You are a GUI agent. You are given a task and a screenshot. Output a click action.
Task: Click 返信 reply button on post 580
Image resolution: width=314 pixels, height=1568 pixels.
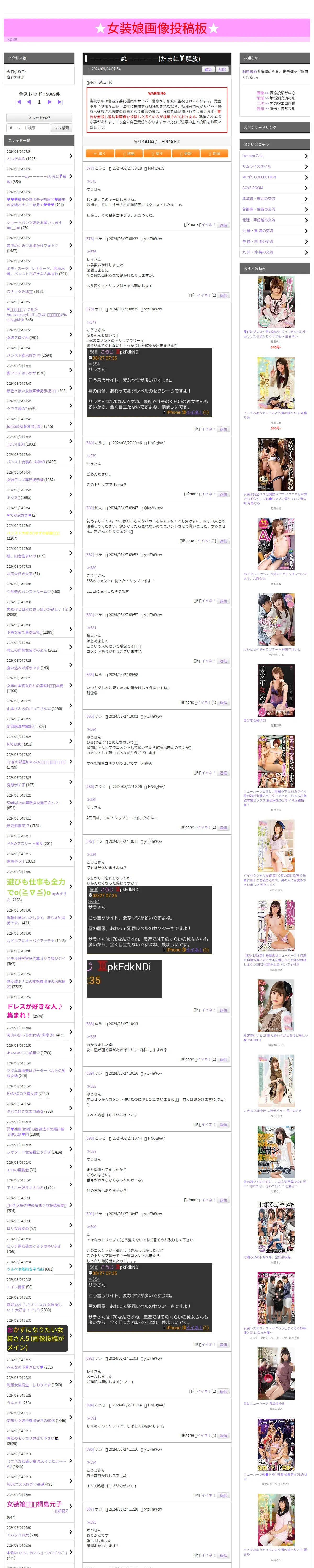coord(223,494)
